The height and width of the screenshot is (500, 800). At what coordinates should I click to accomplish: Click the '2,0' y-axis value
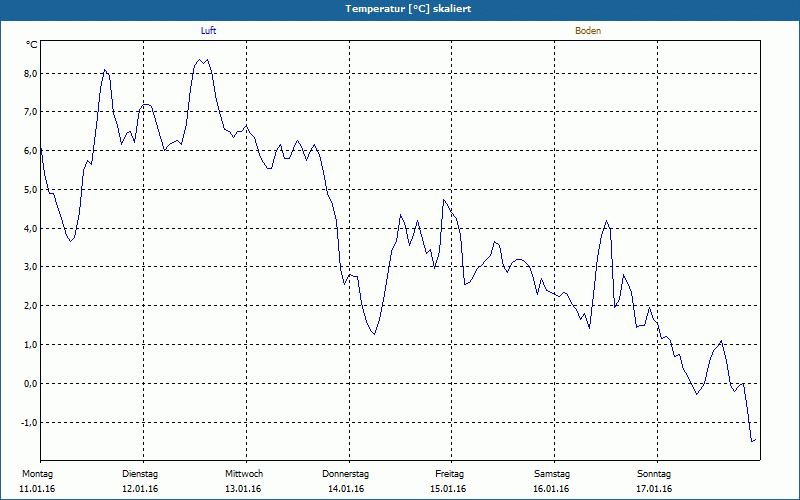coord(31,306)
